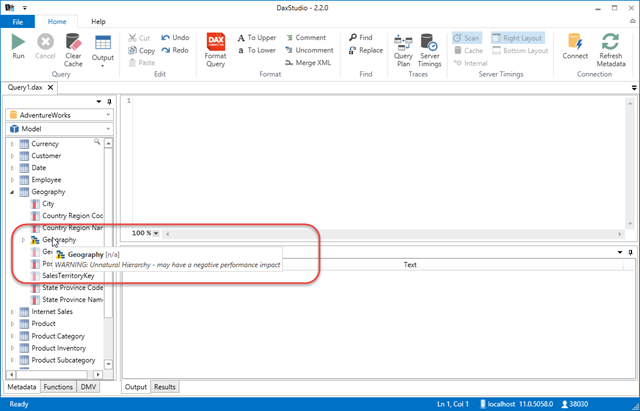Switch to the Metadata tab

pyautogui.click(x=22, y=387)
